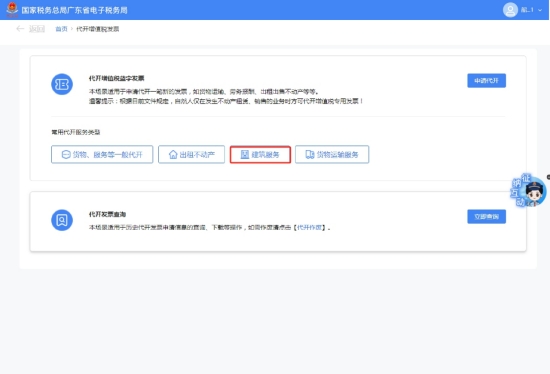Image resolution: width=550 pixels, height=374 pixels.
Task: Click the 申请代开 button
Action: [x=487, y=81]
